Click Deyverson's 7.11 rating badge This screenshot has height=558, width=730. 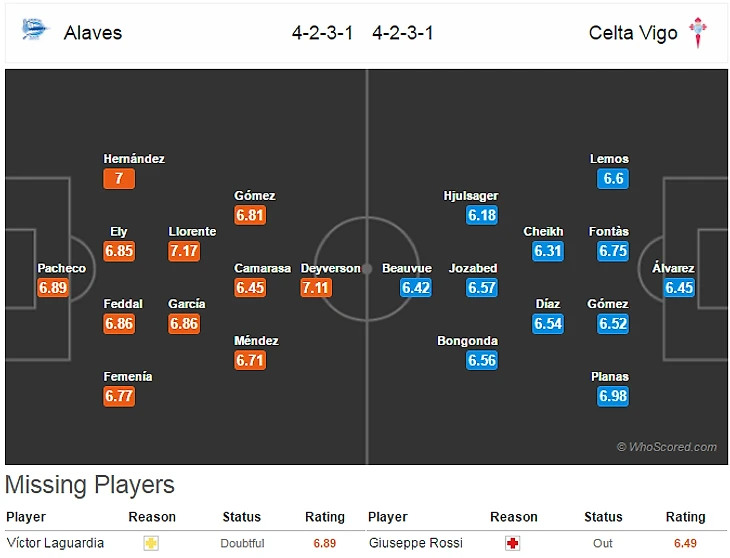coord(316,287)
